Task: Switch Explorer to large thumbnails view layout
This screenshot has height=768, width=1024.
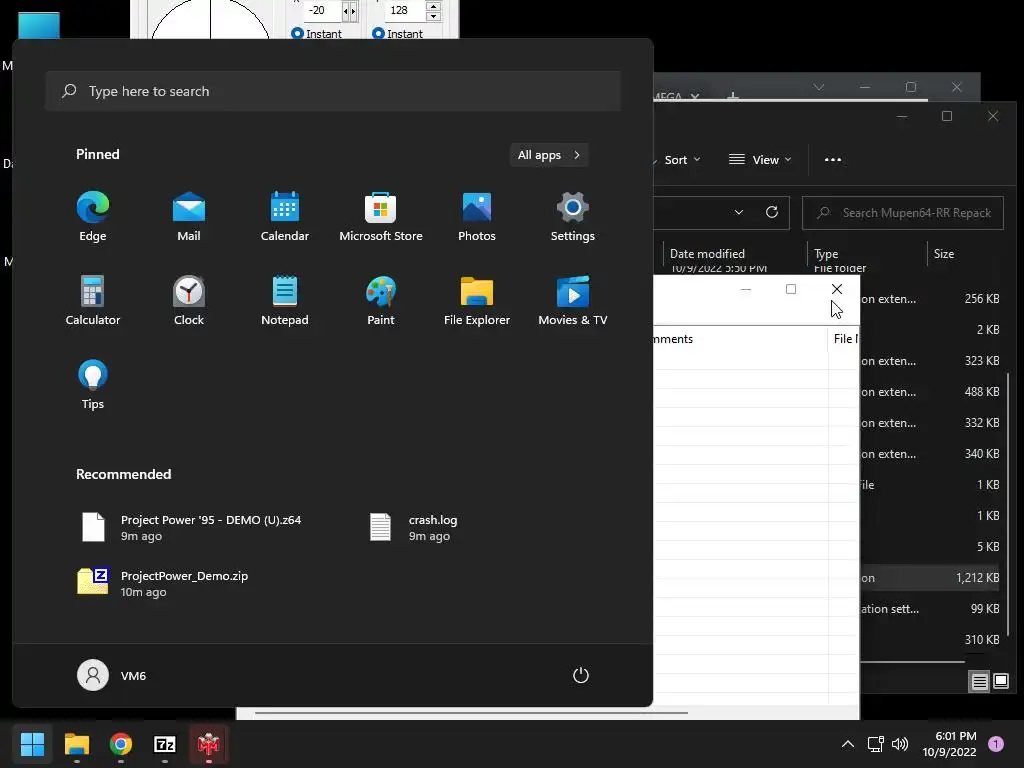Action: click(1001, 682)
